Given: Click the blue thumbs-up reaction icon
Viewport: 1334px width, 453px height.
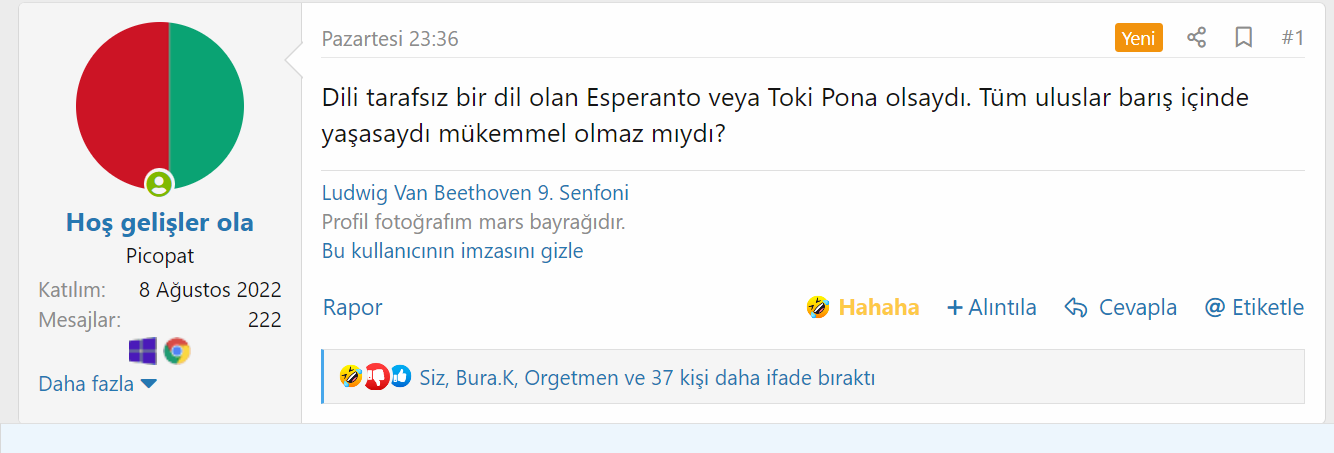Looking at the screenshot, I should point(400,377).
